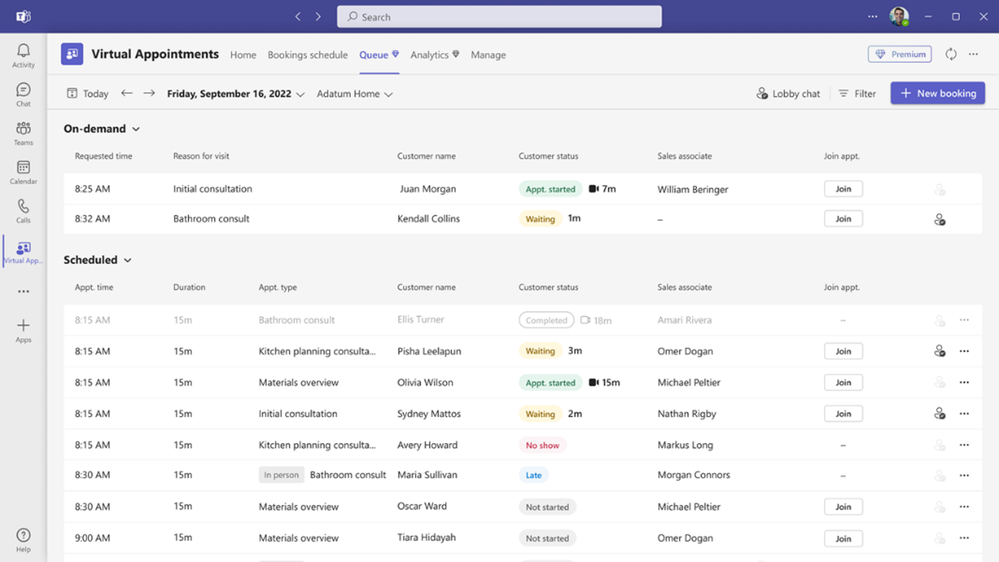This screenshot has width=999, height=562.
Task: Collapse the Scheduled section
Action: point(127,260)
